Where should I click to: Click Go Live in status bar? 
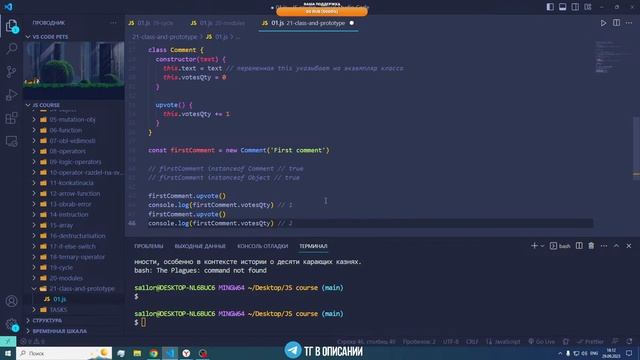pos(541,341)
